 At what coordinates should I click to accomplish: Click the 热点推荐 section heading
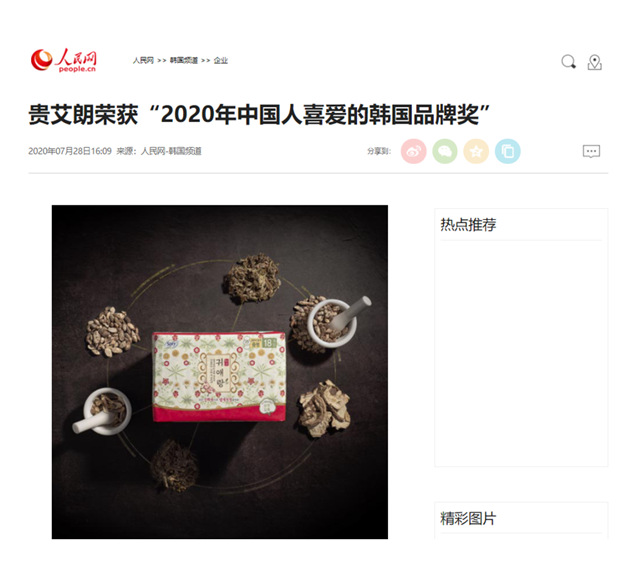click(468, 225)
